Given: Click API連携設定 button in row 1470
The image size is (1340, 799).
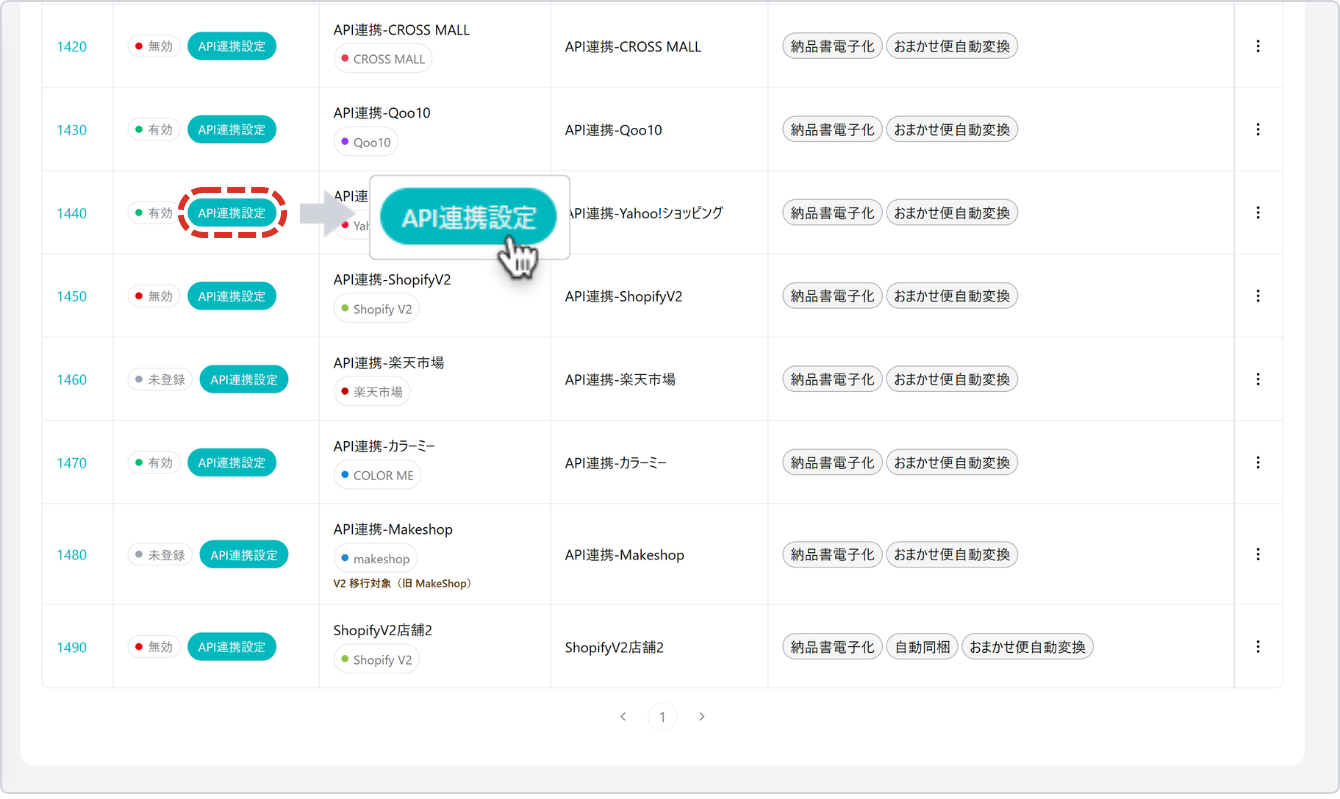Looking at the screenshot, I should (232, 462).
